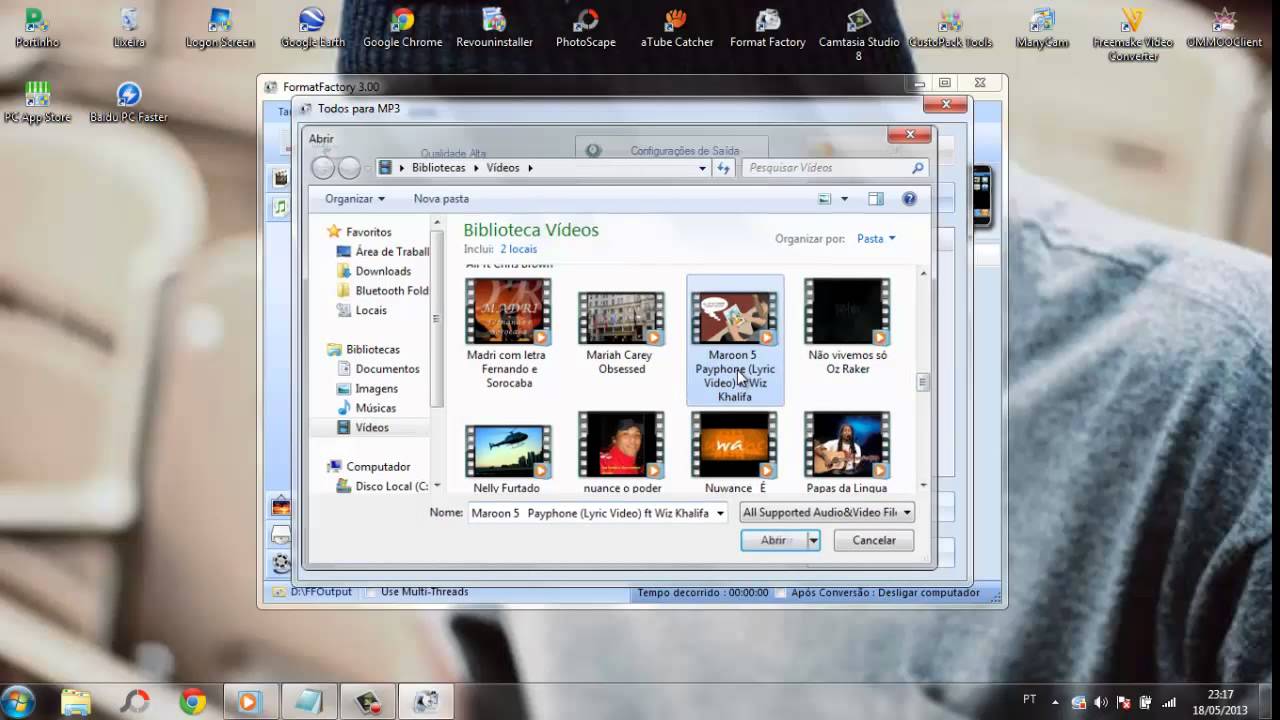Select the PC App Store desktop icon
This screenshot has width=1280, height=720.
coord(37,102)
